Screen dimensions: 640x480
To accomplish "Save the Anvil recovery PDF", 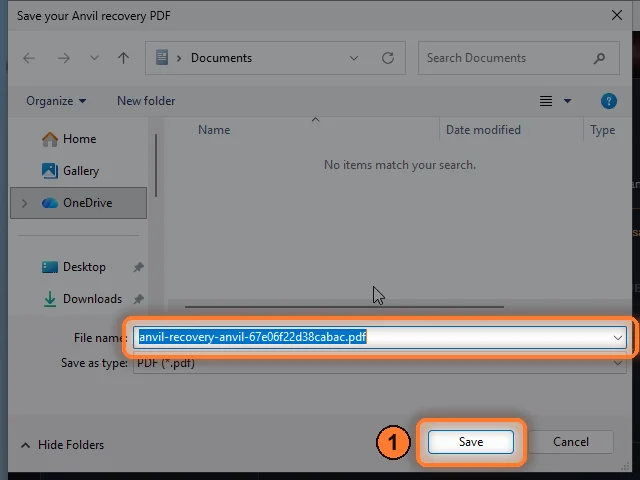I will 471,442.
